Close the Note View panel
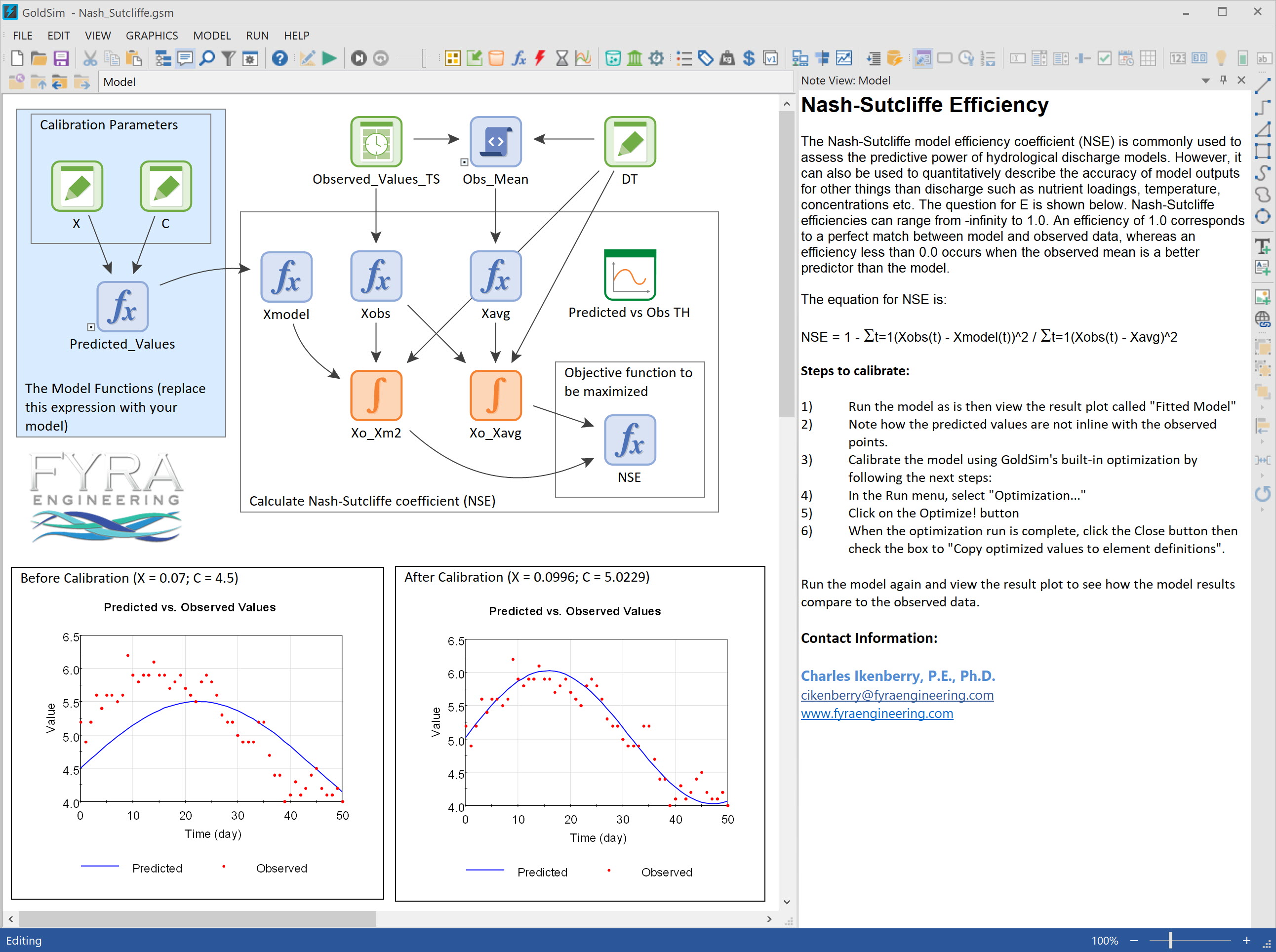The height and width of the screenshot is (952, 1276). (x=1241, y=80)
